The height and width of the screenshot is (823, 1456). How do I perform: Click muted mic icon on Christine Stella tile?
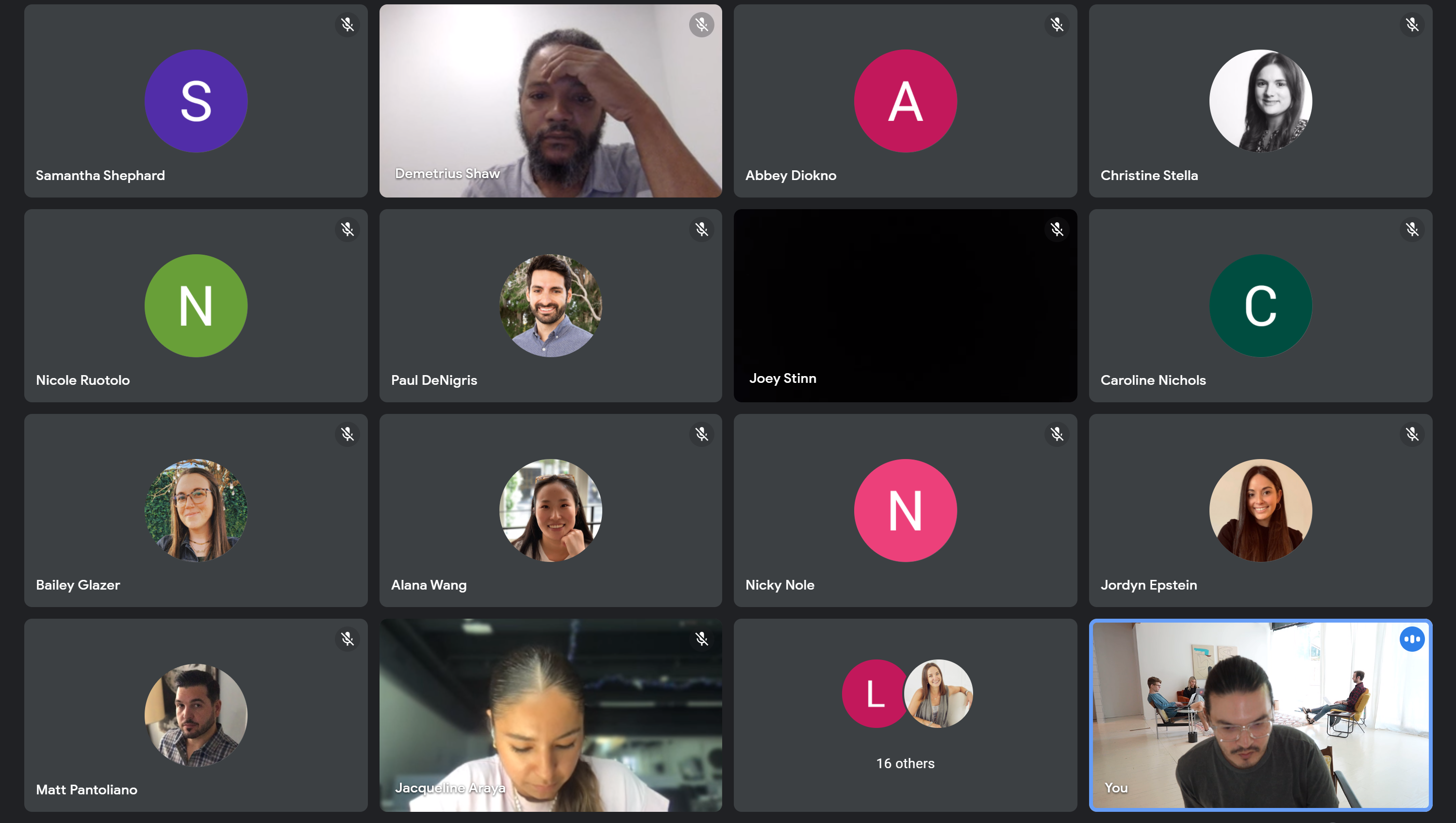tap(1412, 25)
